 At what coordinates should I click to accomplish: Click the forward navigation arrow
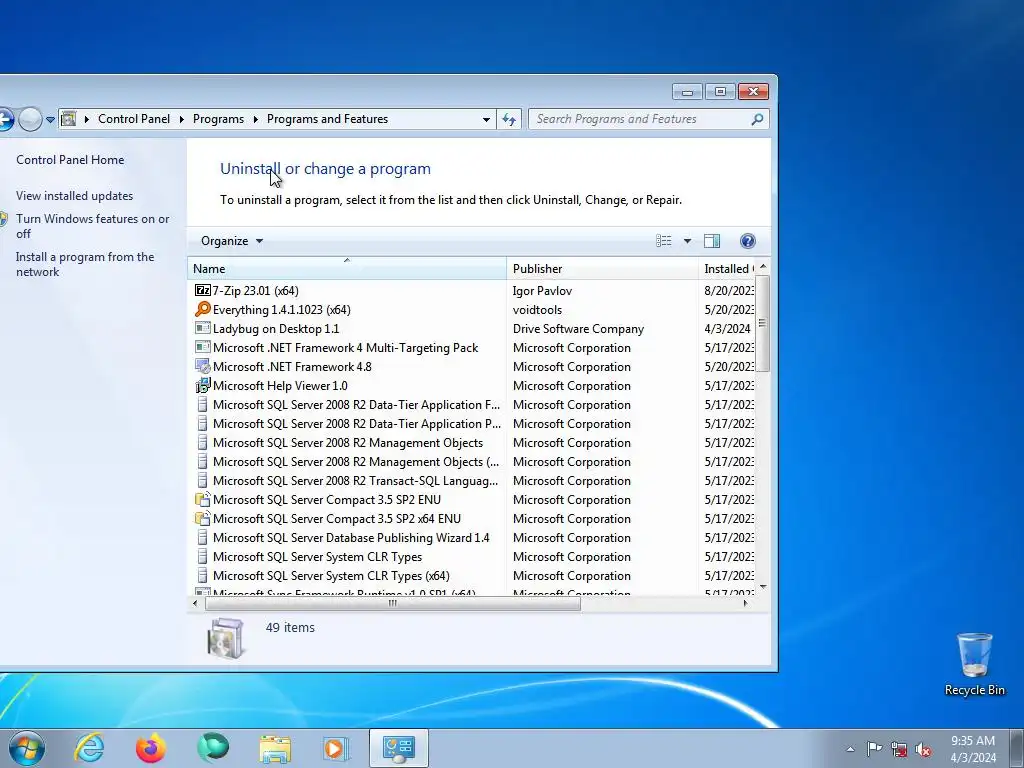(x=30, y=120)
